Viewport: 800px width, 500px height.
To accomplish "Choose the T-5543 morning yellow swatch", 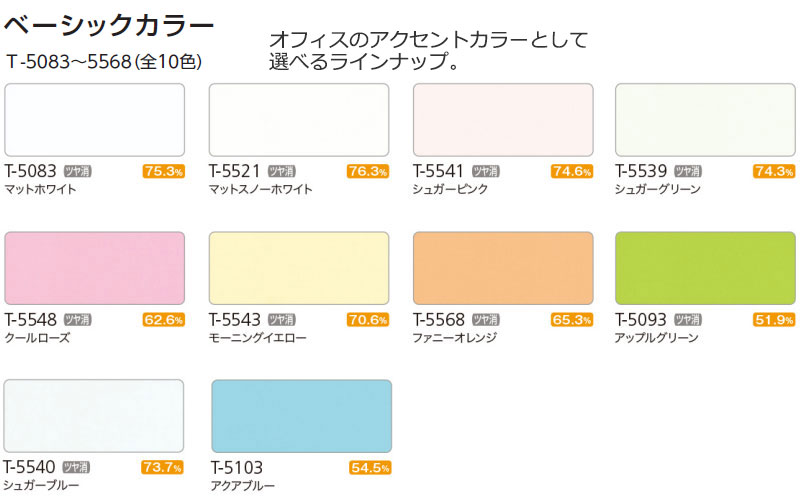I will pos(299,268).
